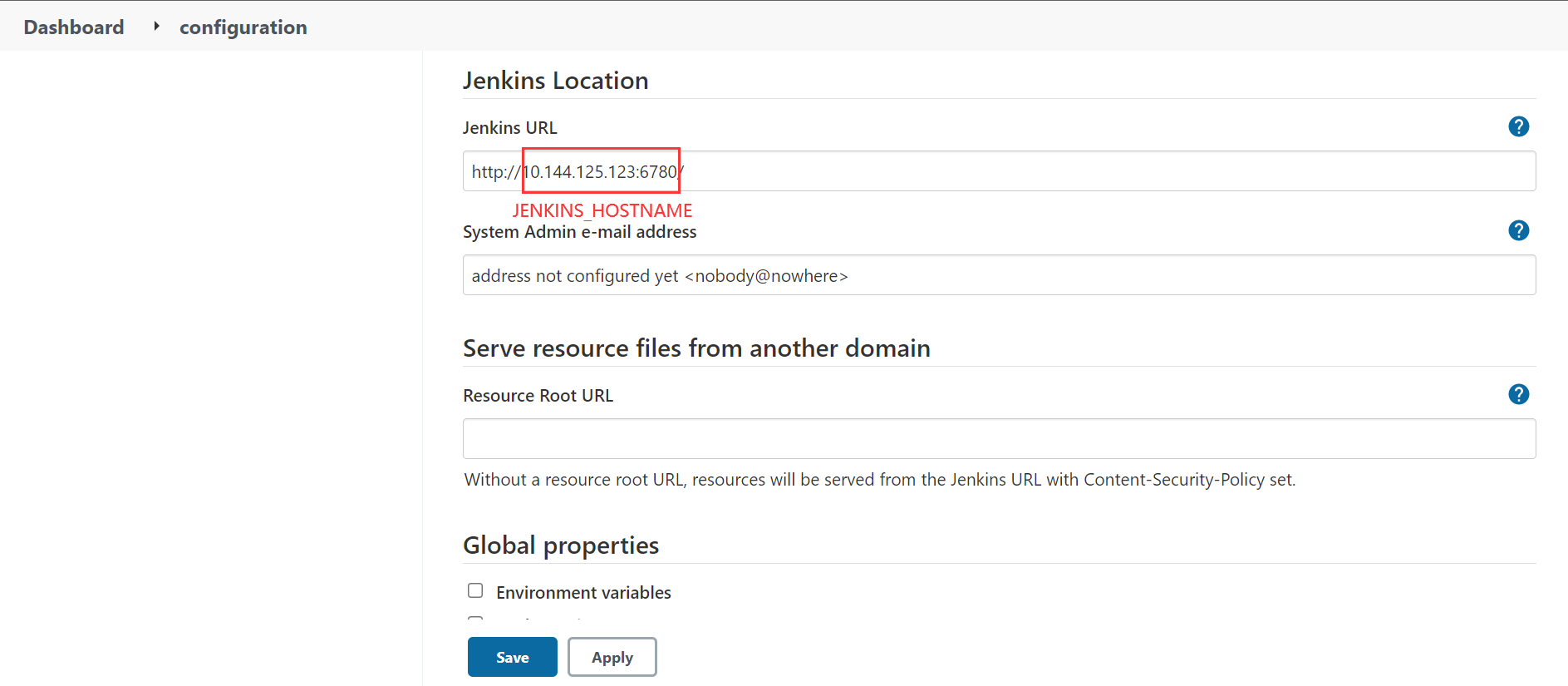Open help for Jenkins URL field
This screenshot has width=1568, height=686.
(1518, 126)
